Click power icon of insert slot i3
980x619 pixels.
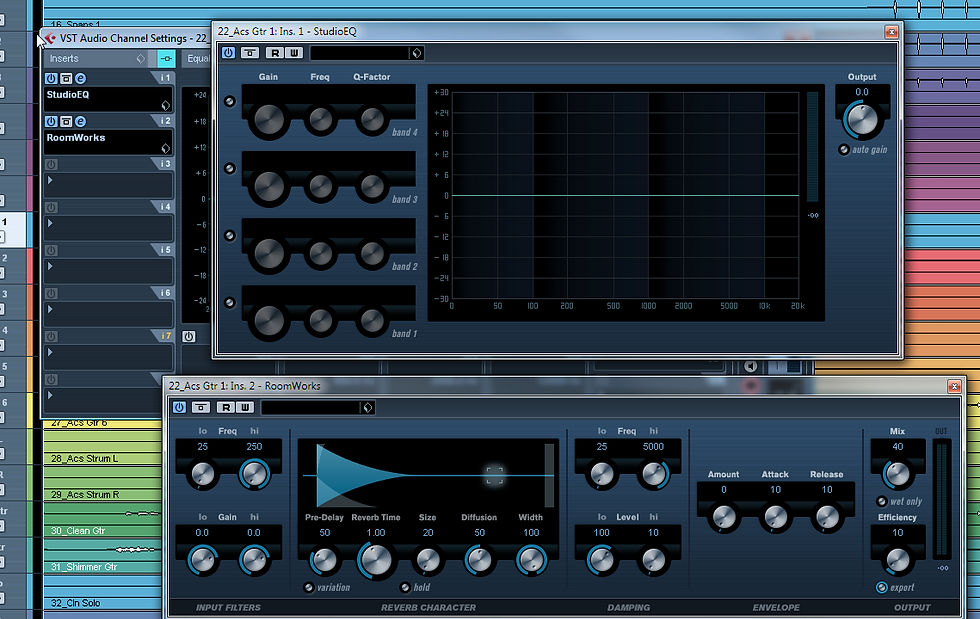click(x=51, y=164)
